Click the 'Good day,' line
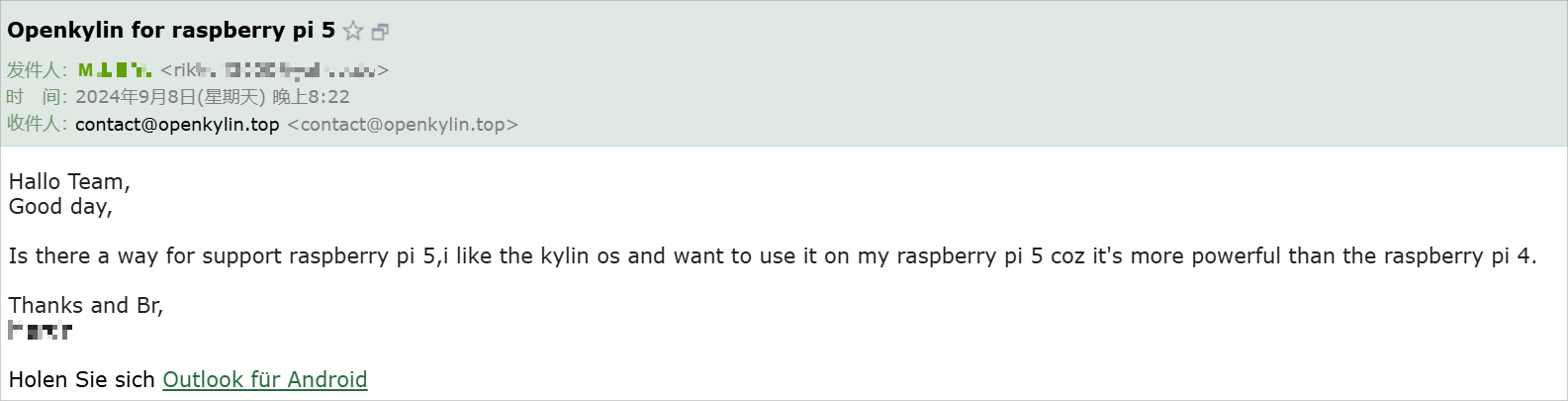The height and width of the screenshot is (401, 1568). point(60,207)
